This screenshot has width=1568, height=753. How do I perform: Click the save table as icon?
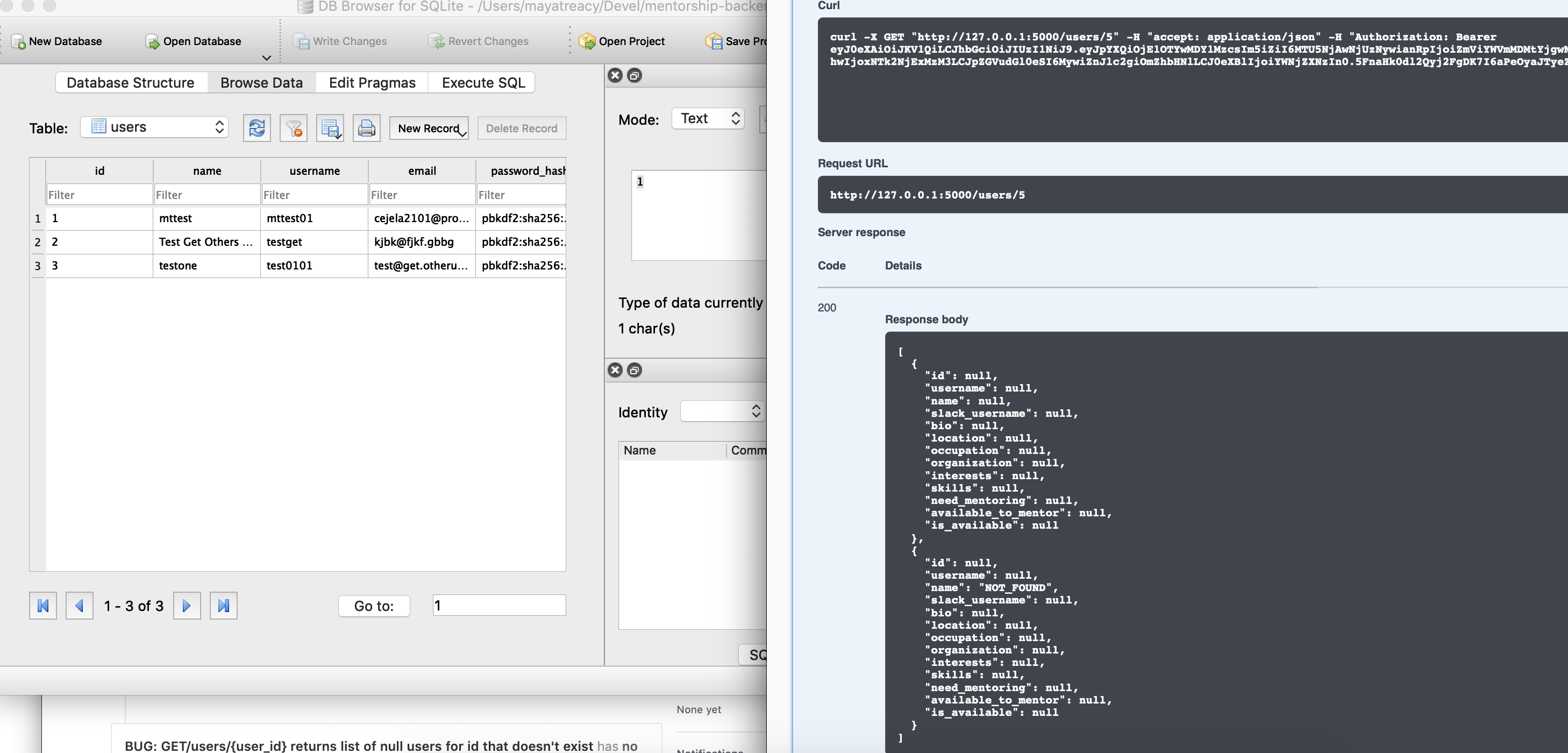pyautogui.click(x=330, y=128)
